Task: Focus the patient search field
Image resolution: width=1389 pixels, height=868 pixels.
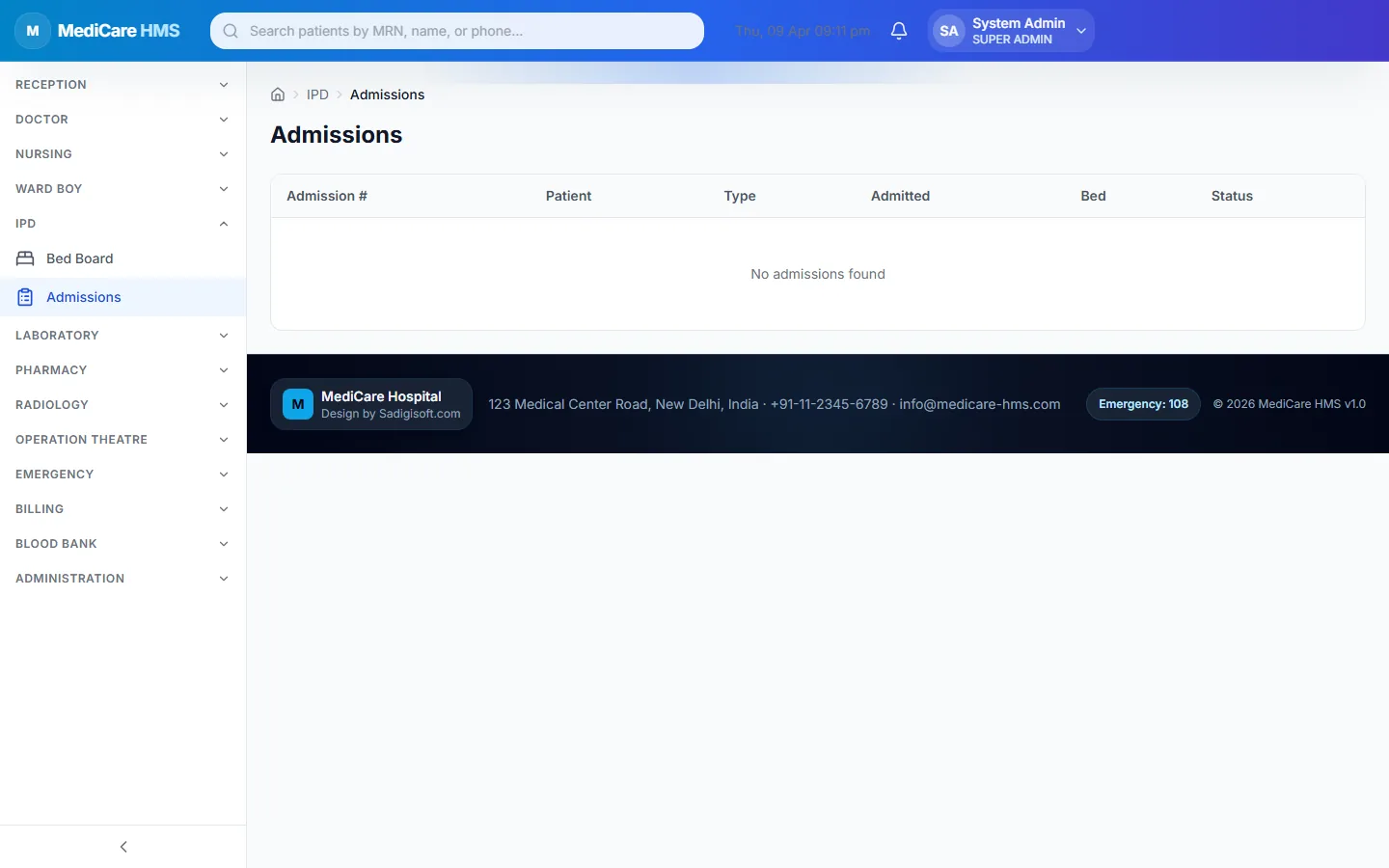Action: (x=457, y=31)
